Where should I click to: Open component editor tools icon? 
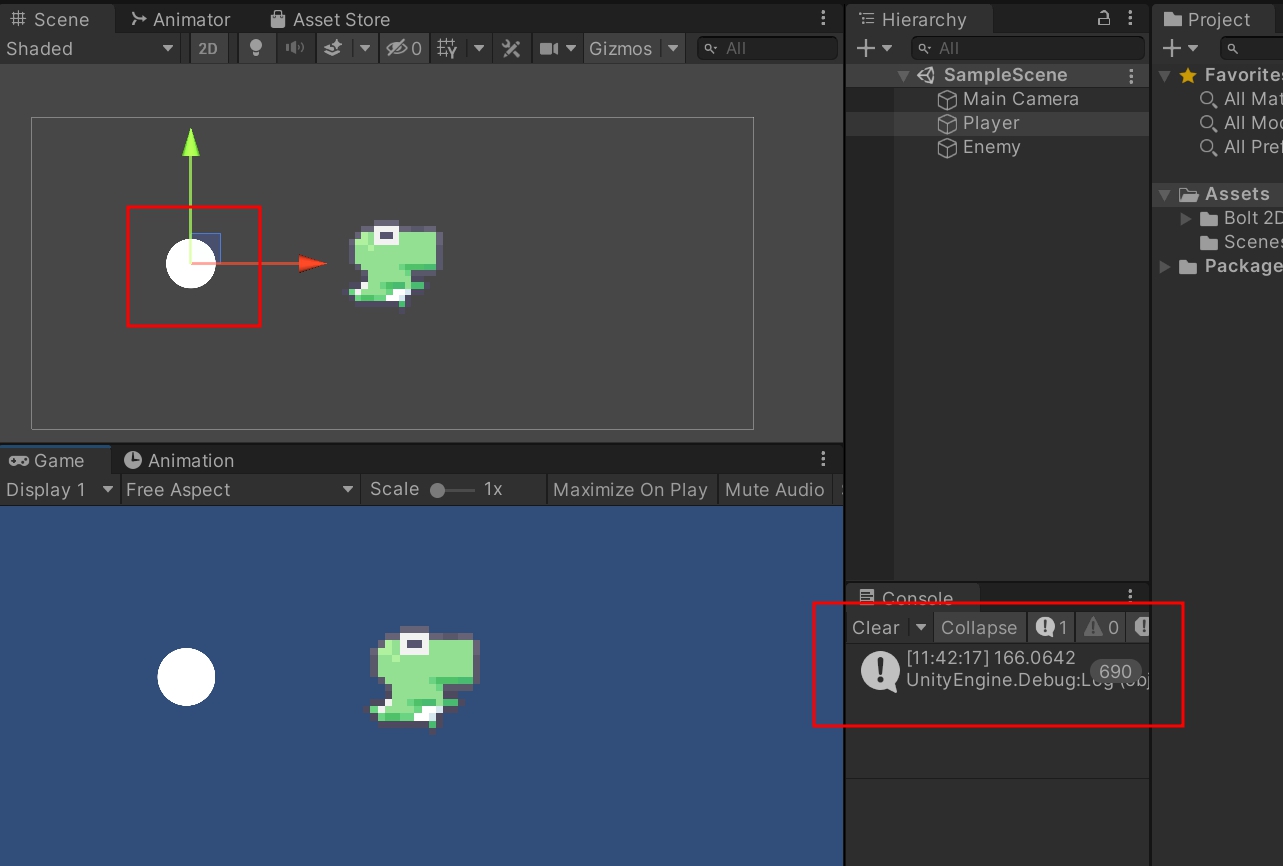(511, 48)
